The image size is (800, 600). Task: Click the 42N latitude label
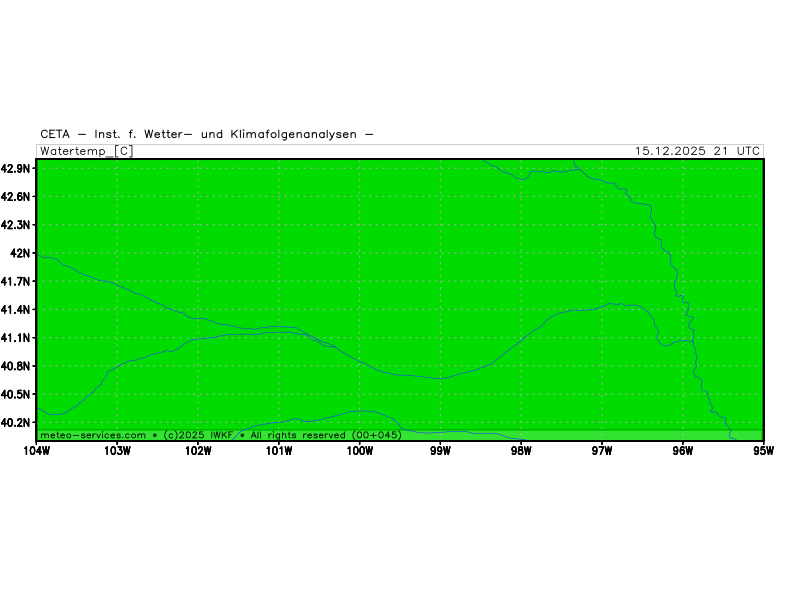point(20,254)
